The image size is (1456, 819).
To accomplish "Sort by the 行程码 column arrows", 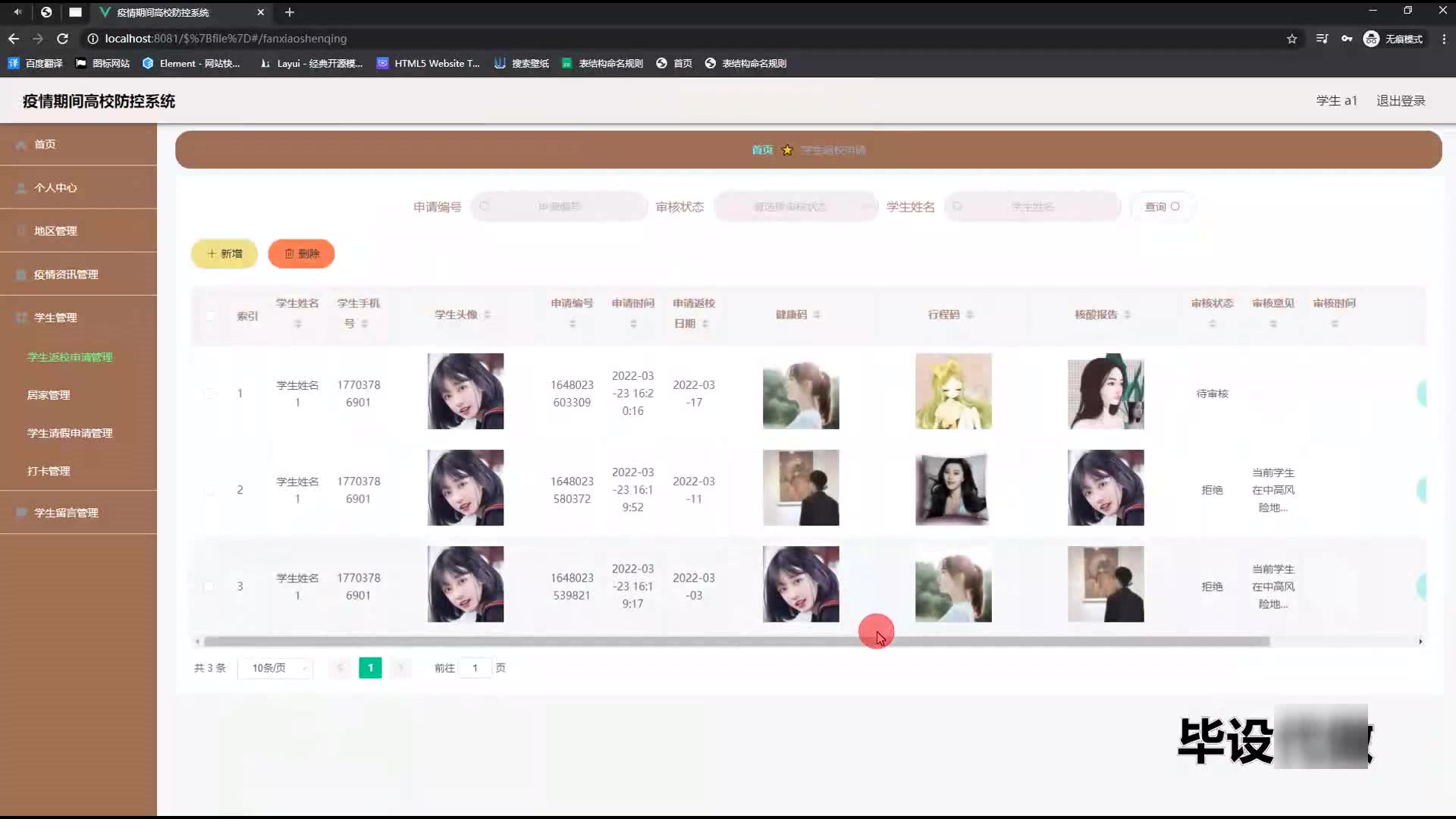I will point(970,315).
